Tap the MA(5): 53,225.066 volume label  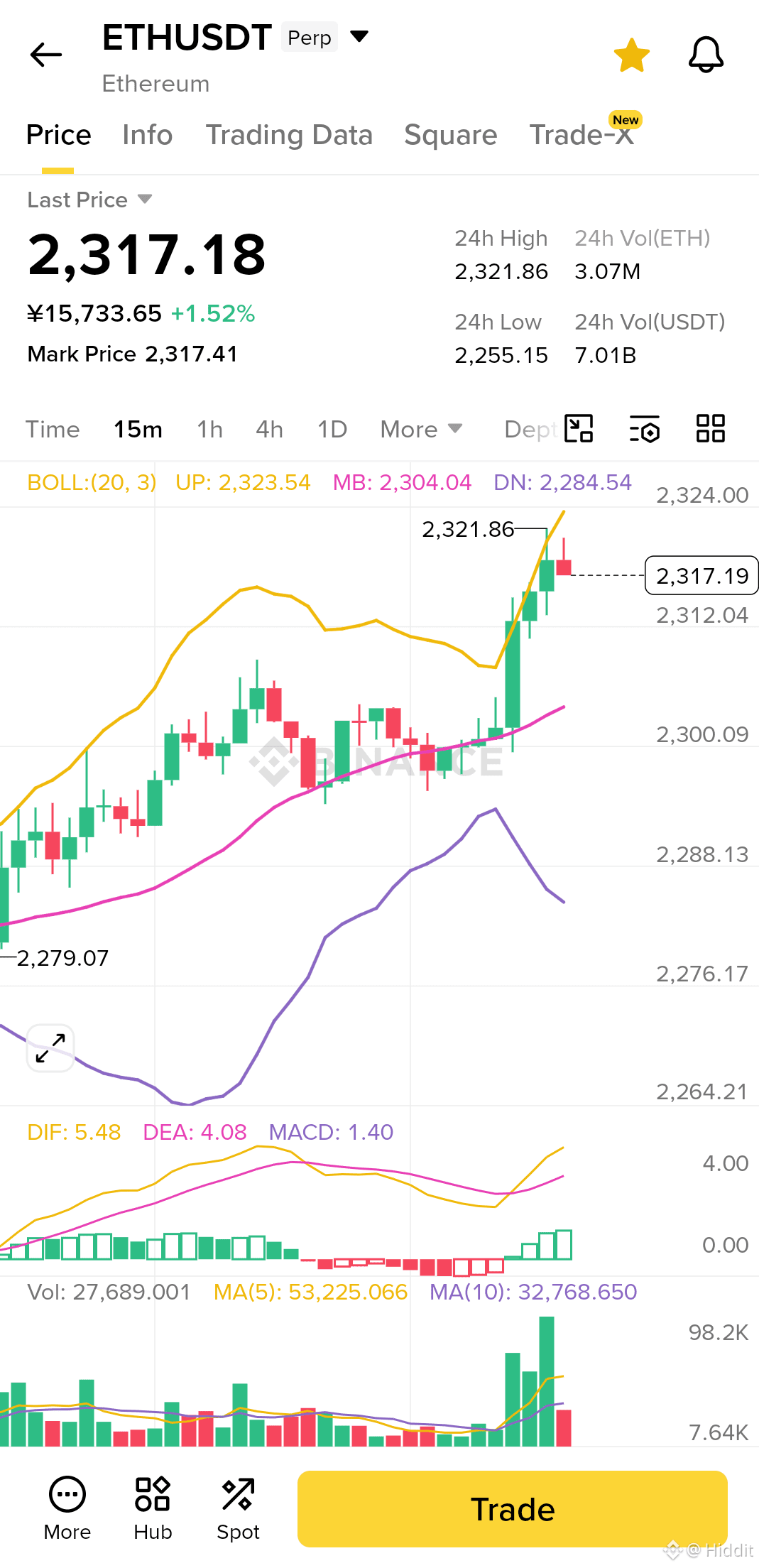(310, 1292)
